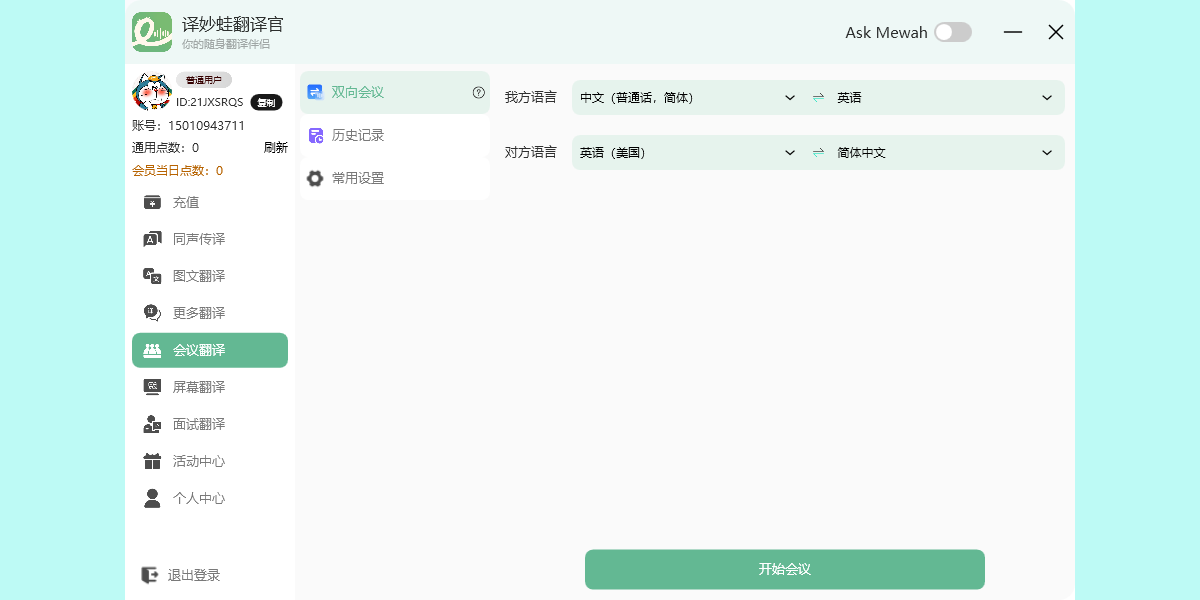Click help question mark beside 双向会议
This screenshot has height=600, width=1200.
478,92
